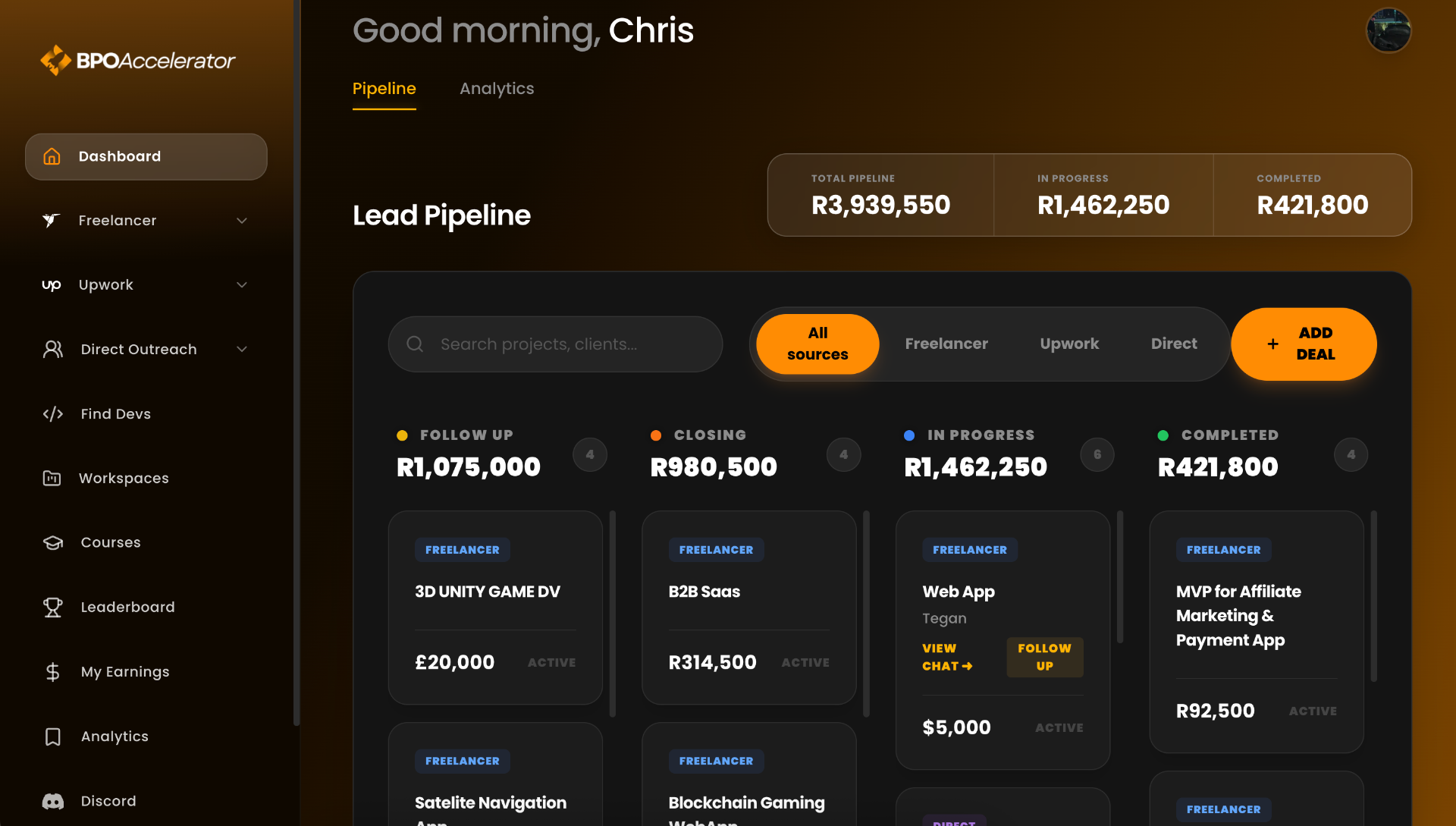
Task: Click the Workspaces folder icon
Action: pyautogui.click(x=52, y=478)
